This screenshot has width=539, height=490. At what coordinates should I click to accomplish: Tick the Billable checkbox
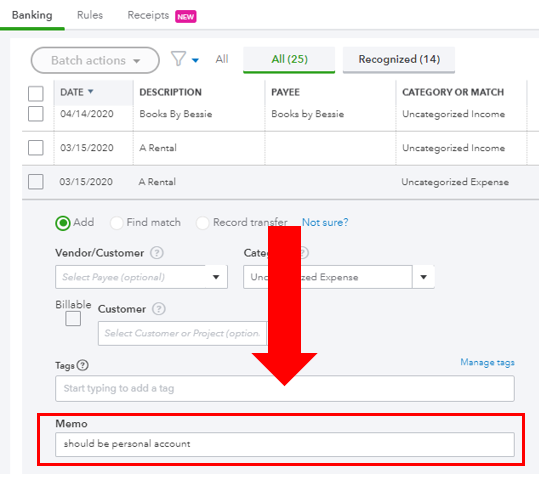73,318
